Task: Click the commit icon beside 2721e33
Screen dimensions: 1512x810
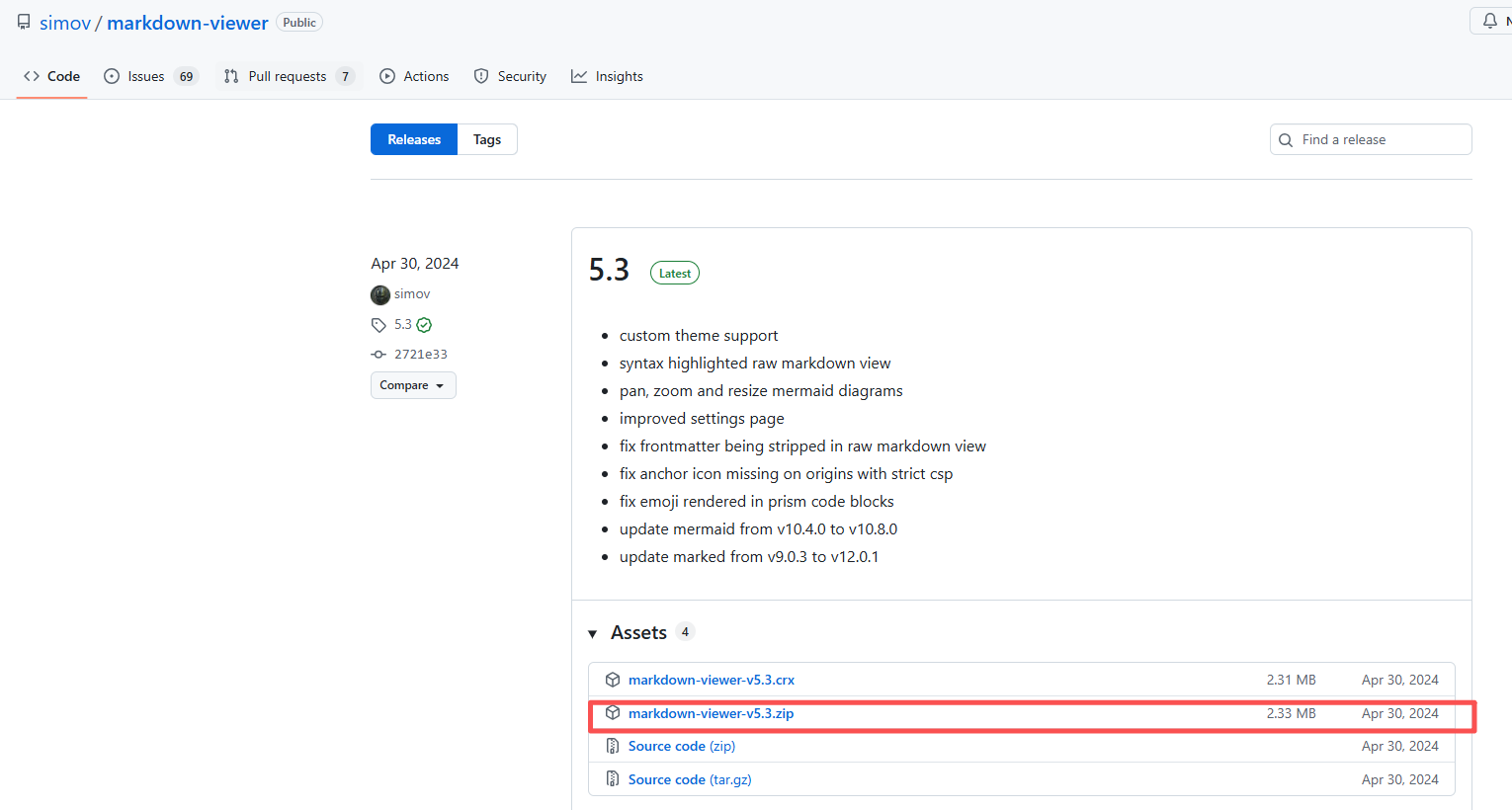Action: pos(378,354)
